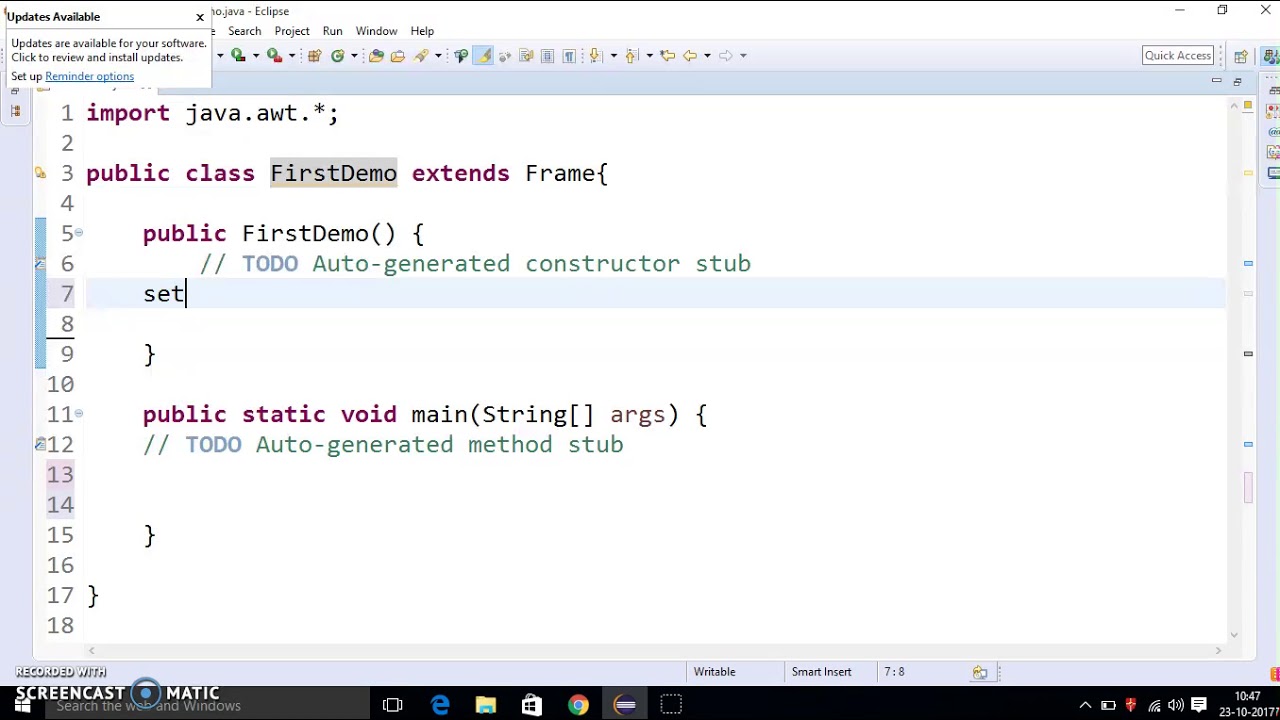Expand the Forward history dropdown arrow
Screen dimensions: 1280x720
coord(743,56)
